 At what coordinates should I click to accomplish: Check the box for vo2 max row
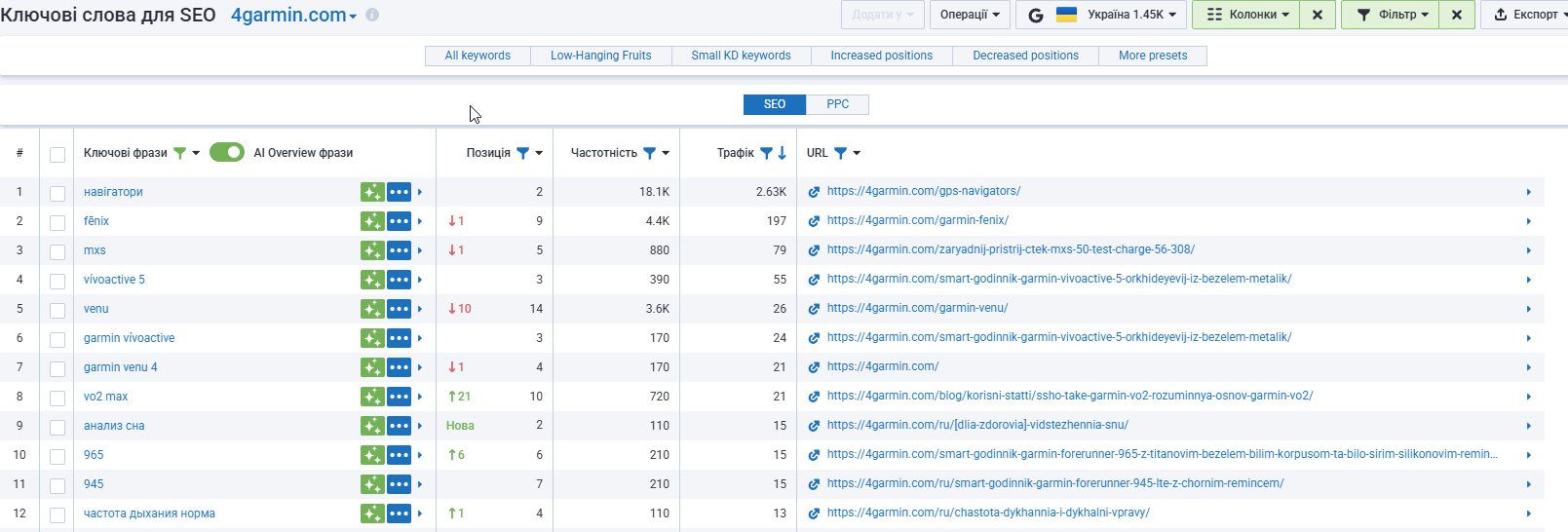tap(57, 398)
